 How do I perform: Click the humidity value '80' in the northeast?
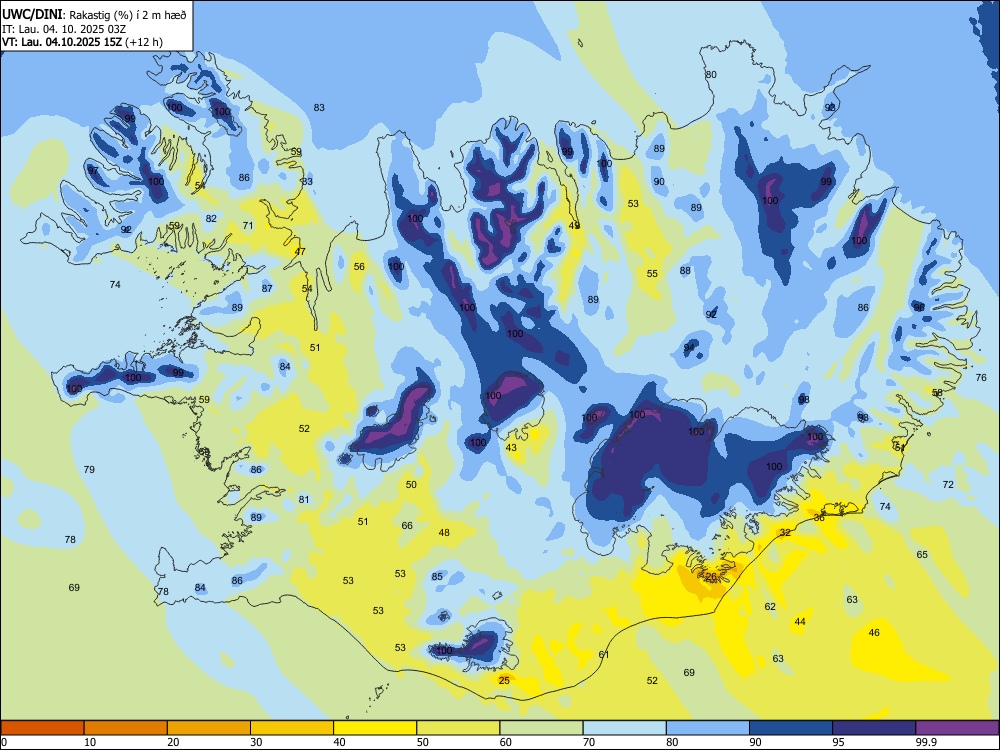[x=710, y=75]
